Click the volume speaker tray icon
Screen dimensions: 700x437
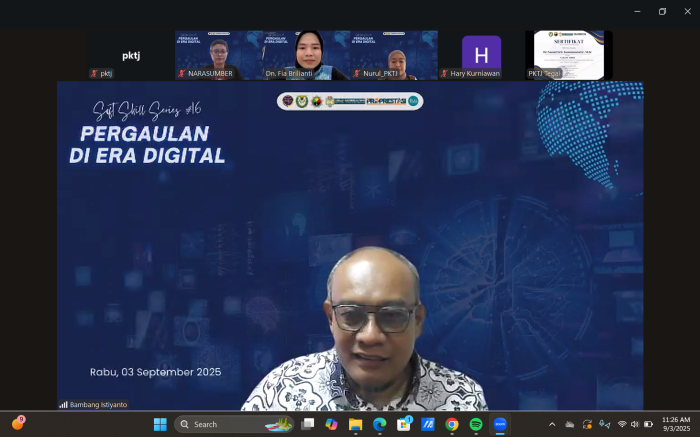click(635, 424)
